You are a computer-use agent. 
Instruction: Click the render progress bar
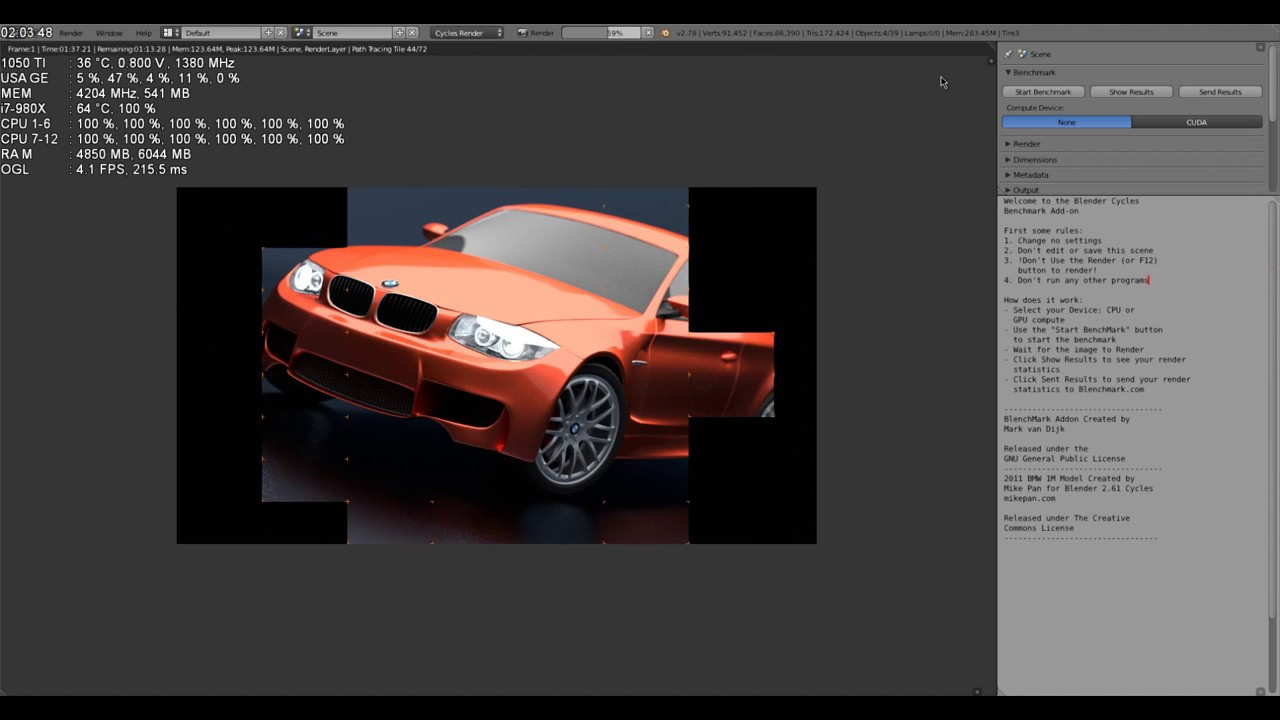[x=602, y=33]
